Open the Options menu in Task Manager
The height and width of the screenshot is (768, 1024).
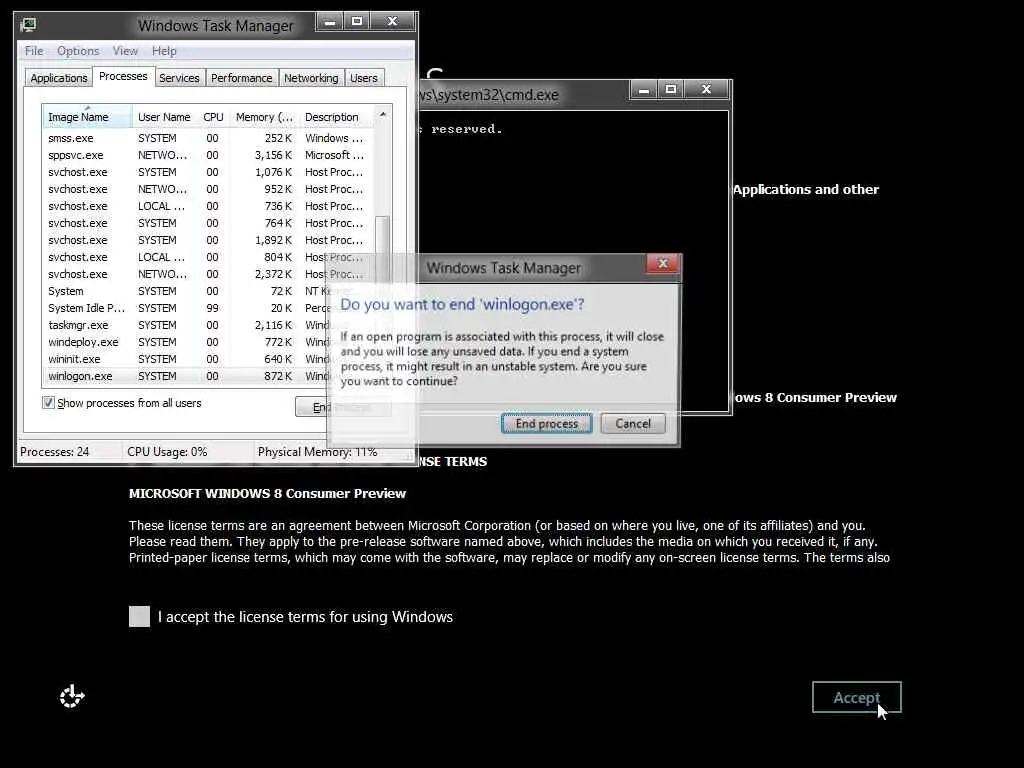(x=78, y=51)
